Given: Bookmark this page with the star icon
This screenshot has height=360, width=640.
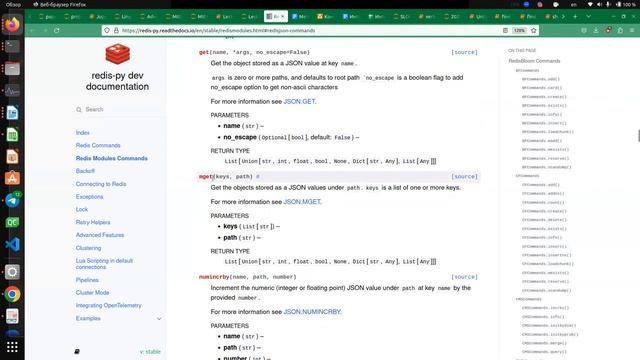Looking at the screenshot, I should coord(533,31).
